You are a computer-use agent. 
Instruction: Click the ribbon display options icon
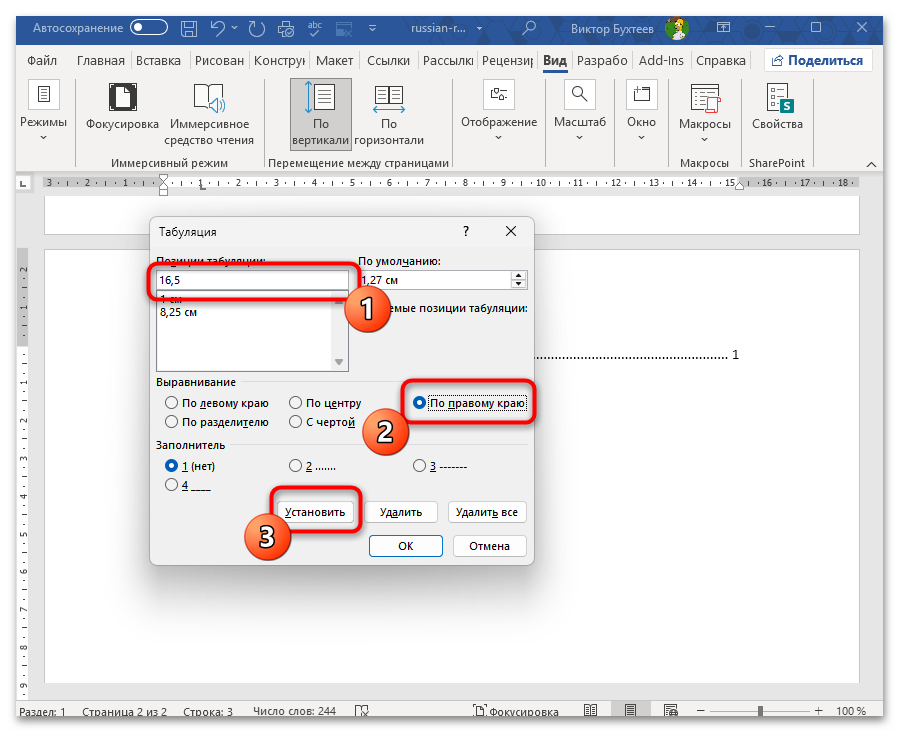tap(724, 28)
